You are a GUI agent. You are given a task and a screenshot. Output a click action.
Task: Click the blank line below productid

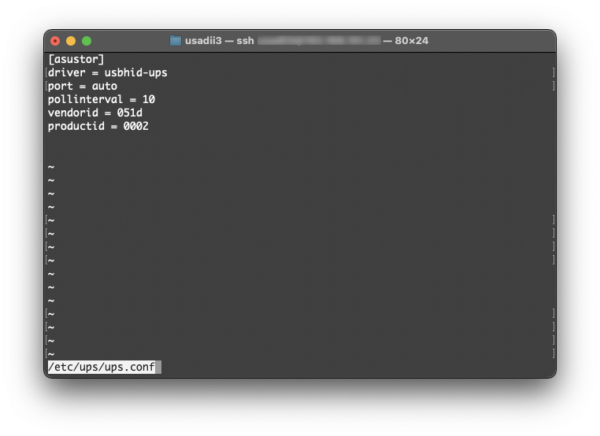[200, 140]
